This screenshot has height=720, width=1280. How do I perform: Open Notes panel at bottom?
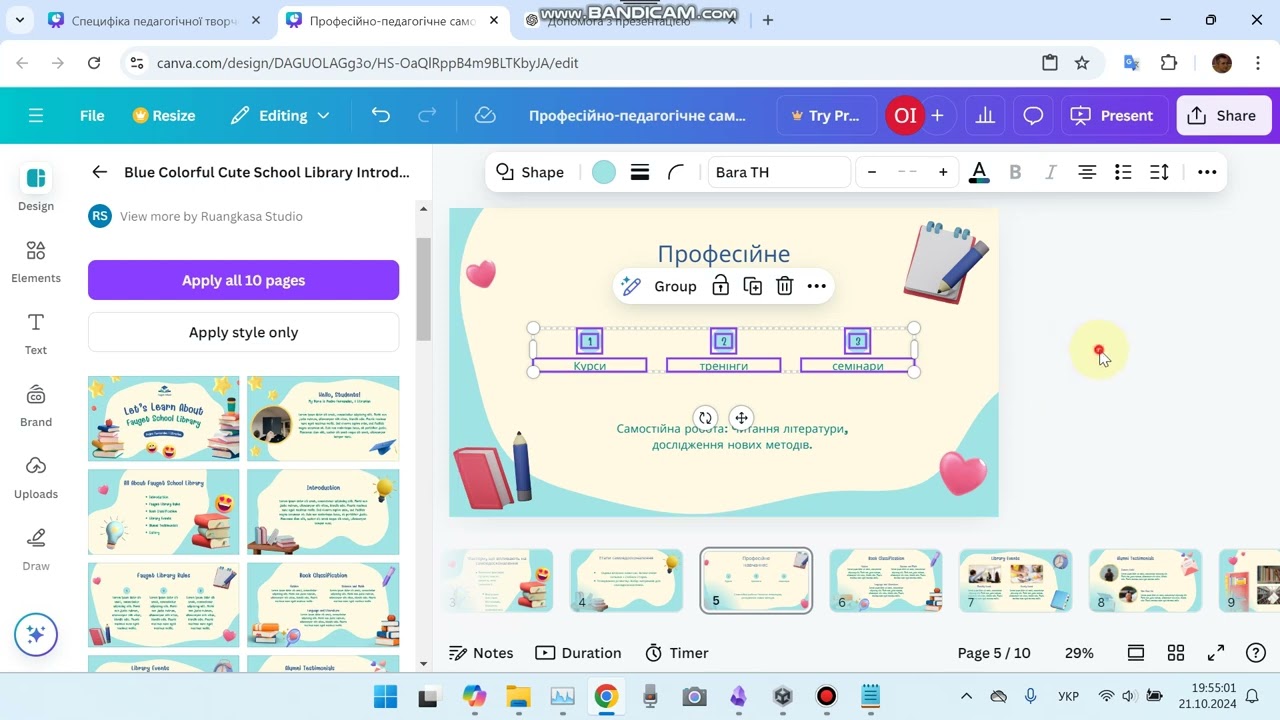point(481,653)
